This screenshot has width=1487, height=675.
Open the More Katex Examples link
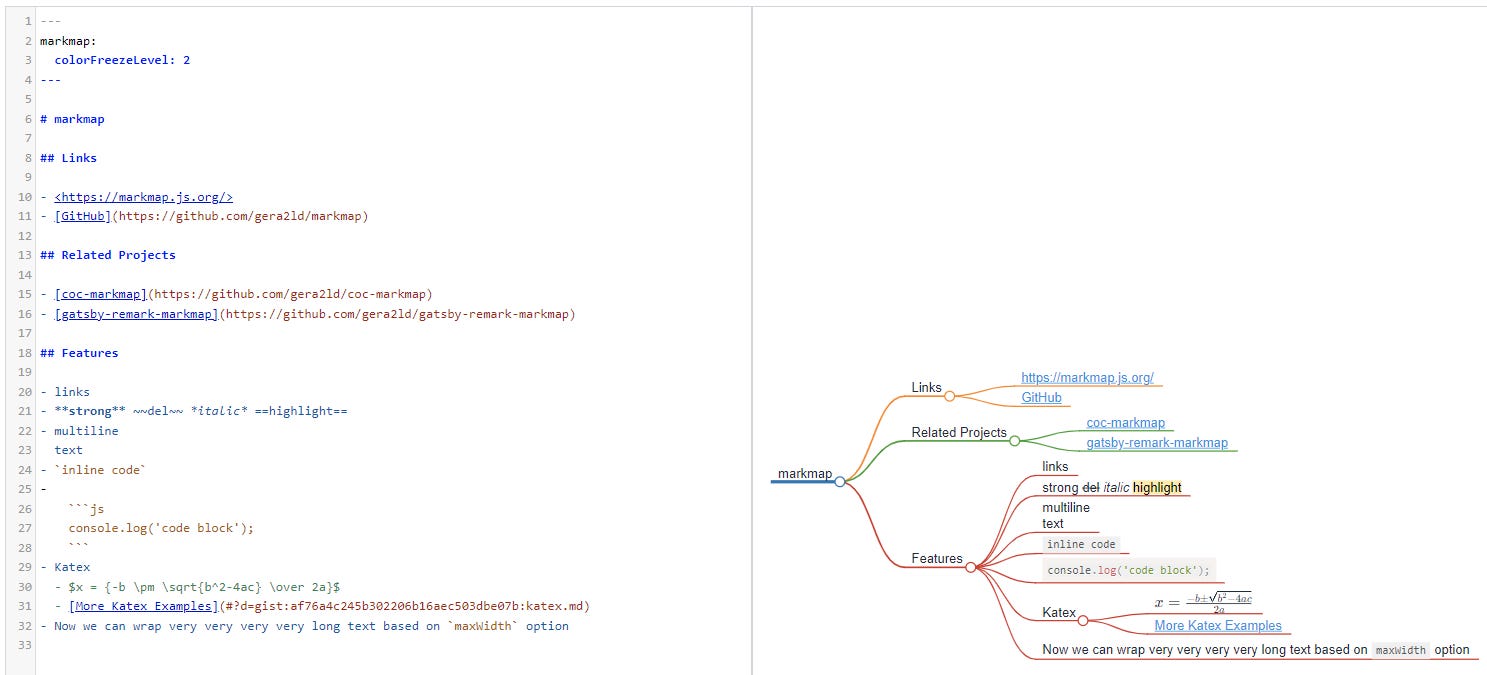[x=1219, y=625]
